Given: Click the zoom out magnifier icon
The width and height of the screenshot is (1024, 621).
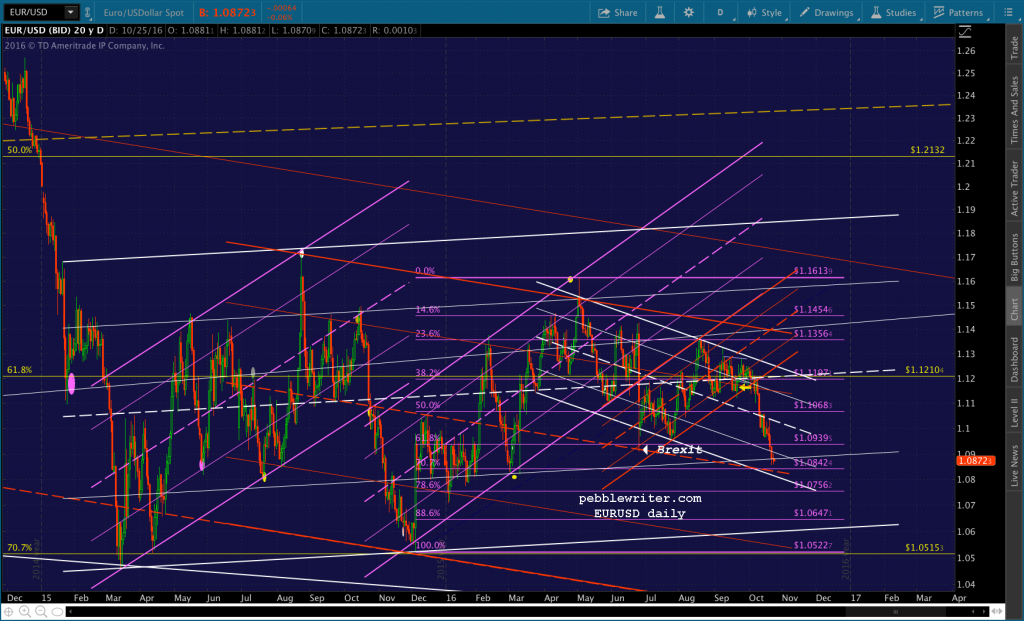Looking at the screenshot, I should (x=40, y=612).
